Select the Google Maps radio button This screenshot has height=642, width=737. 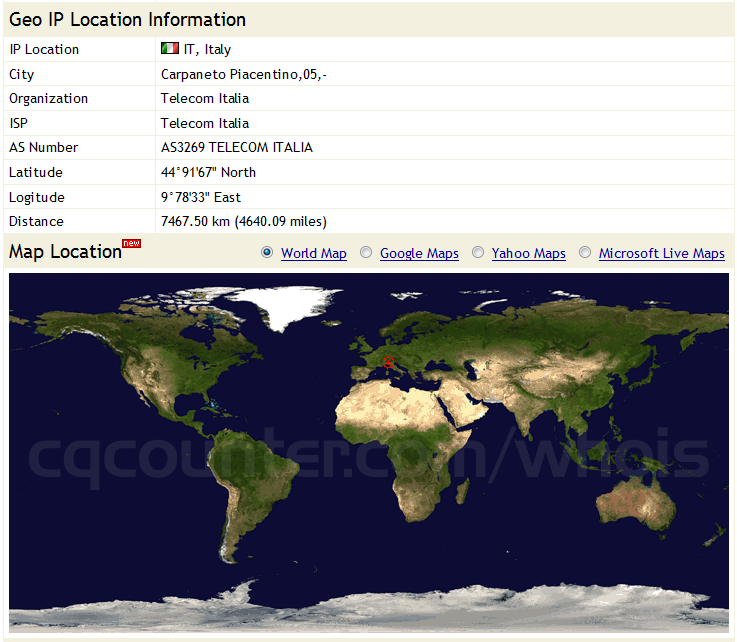coord(366,252)
